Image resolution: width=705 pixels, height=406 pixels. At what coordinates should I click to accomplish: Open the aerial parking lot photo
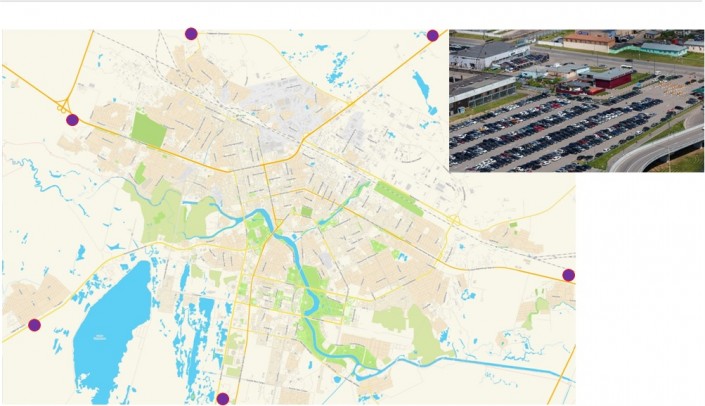coord(576,101)
